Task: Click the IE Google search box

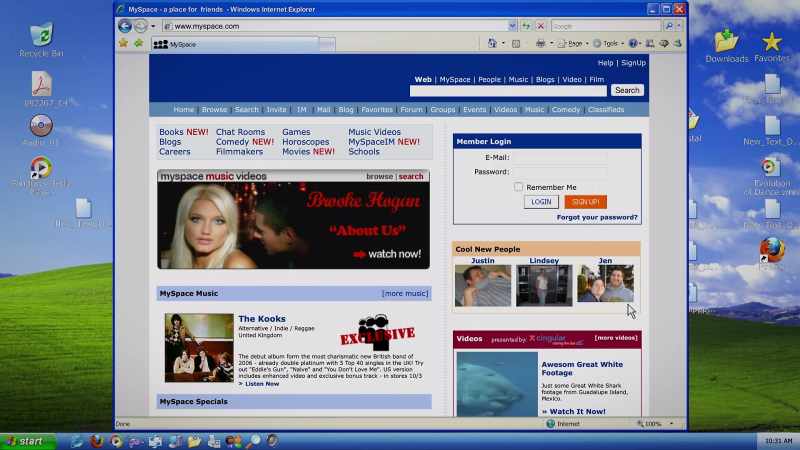Action: [x=606, y=26]
